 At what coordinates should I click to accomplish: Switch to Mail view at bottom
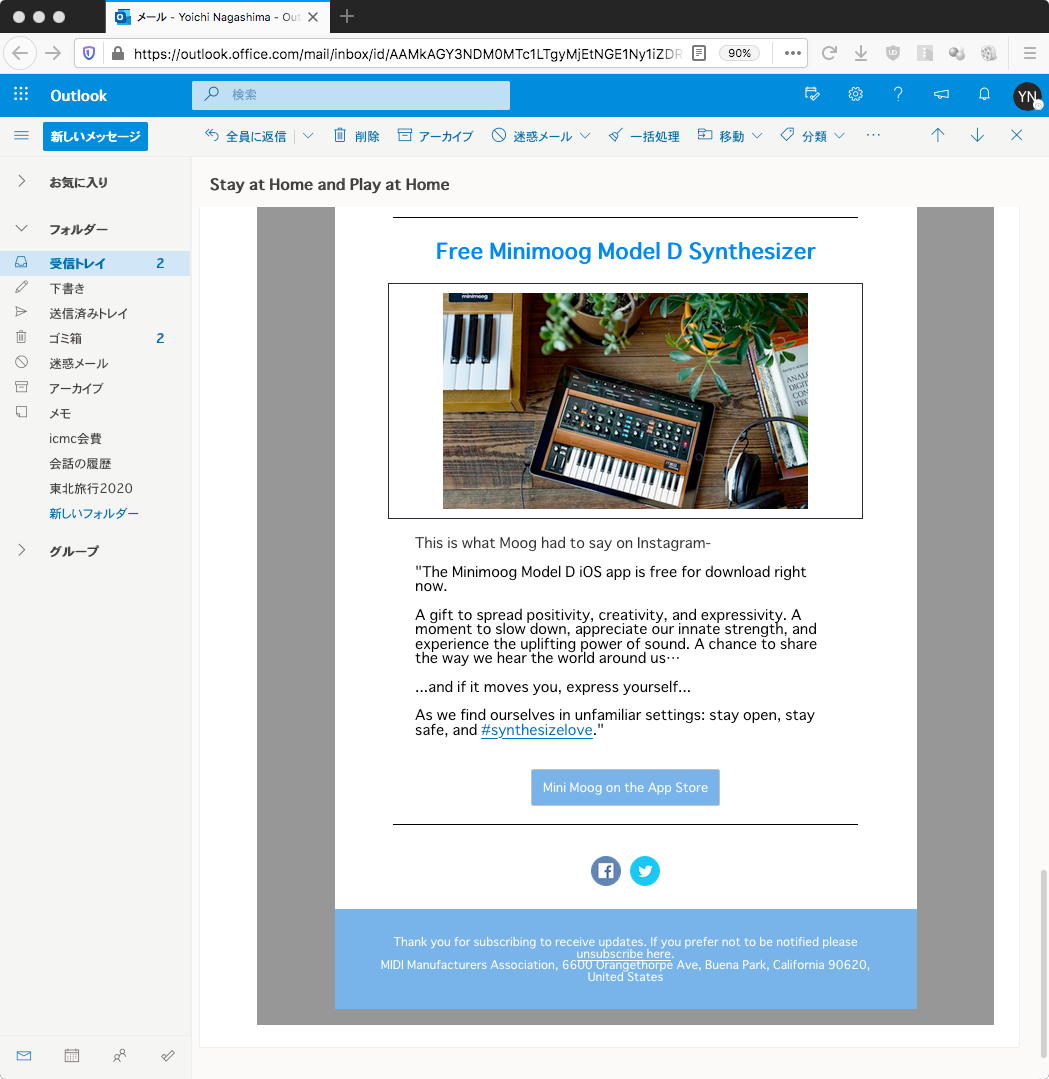[x=24, y=1055]
